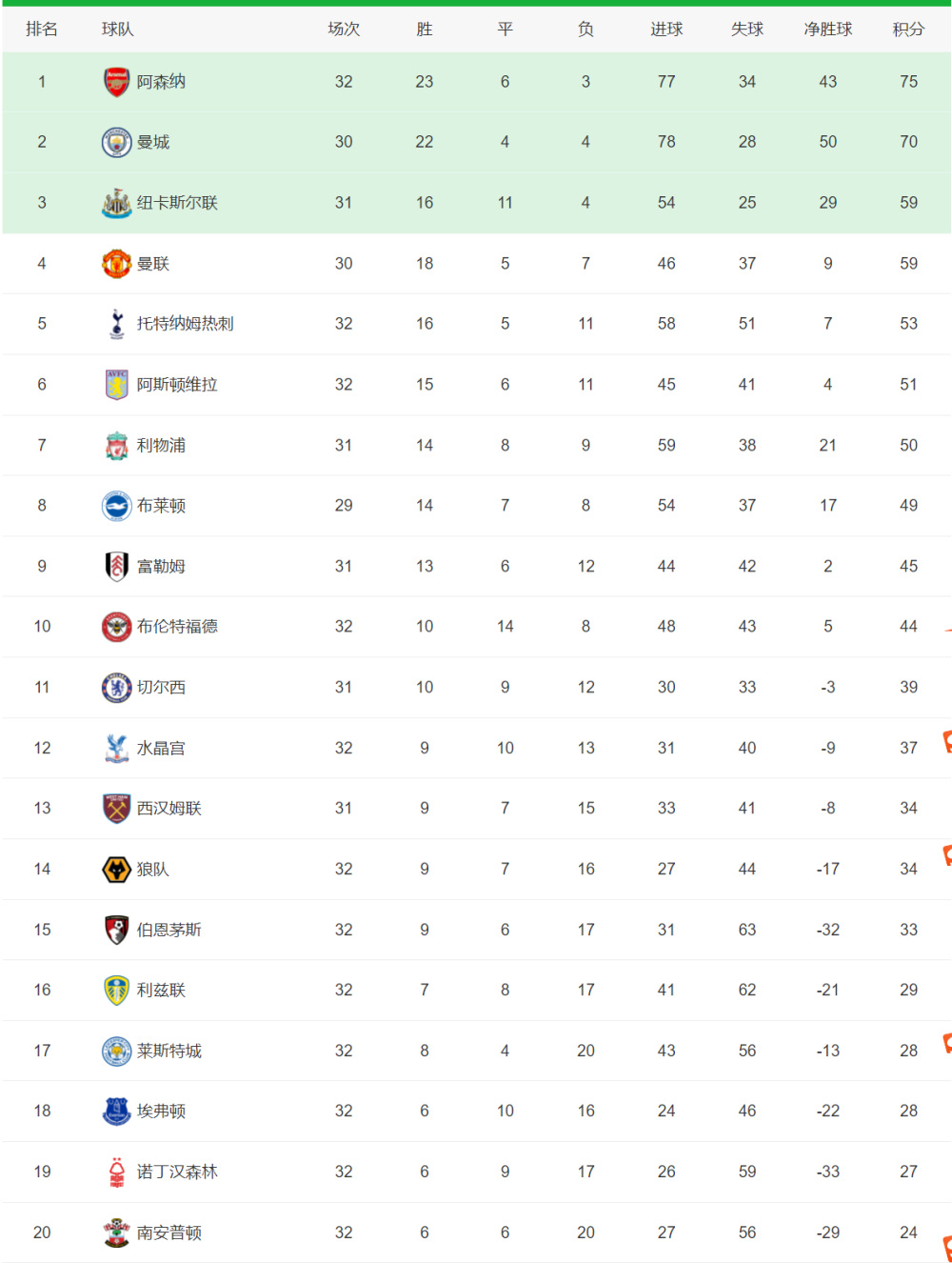The width and height of the screenshot is (952, 1263).
Task: Click the Wolves crest icon
Action: tap(116, 870)
